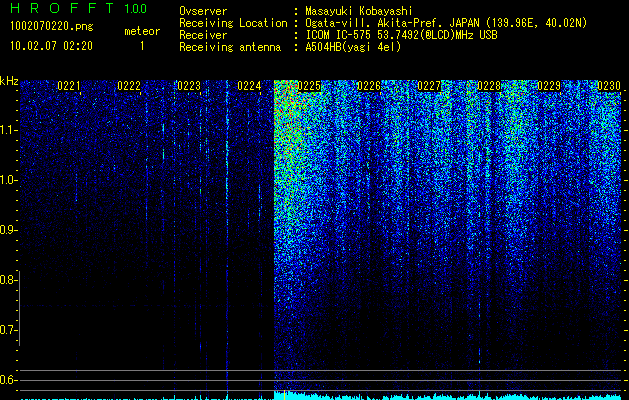Click the 0230 time marker

[609, 86]
